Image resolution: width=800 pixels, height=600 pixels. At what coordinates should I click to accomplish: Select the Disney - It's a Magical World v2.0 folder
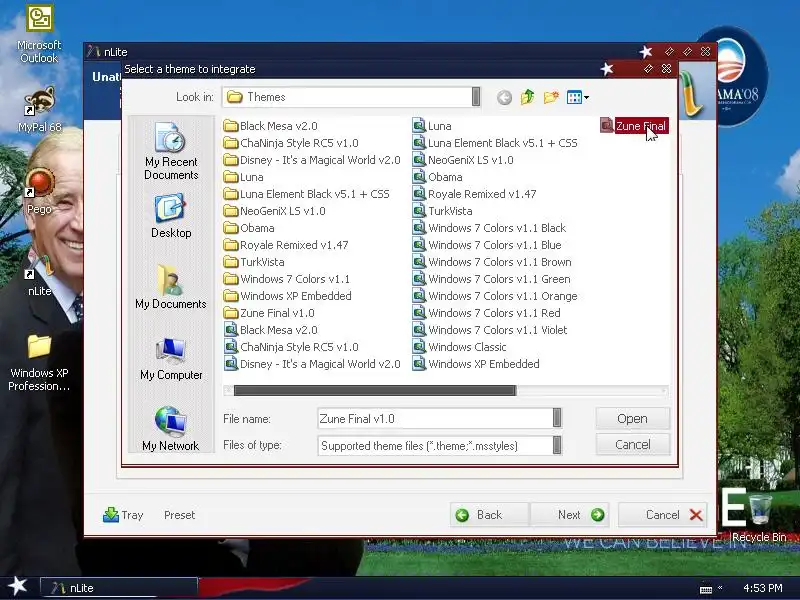(x=312, y=160)
